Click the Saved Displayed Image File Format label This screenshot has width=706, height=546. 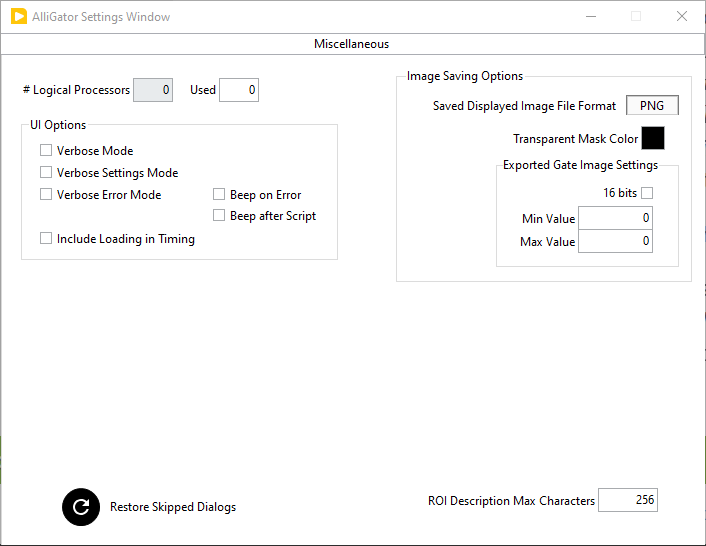point(524,106)
